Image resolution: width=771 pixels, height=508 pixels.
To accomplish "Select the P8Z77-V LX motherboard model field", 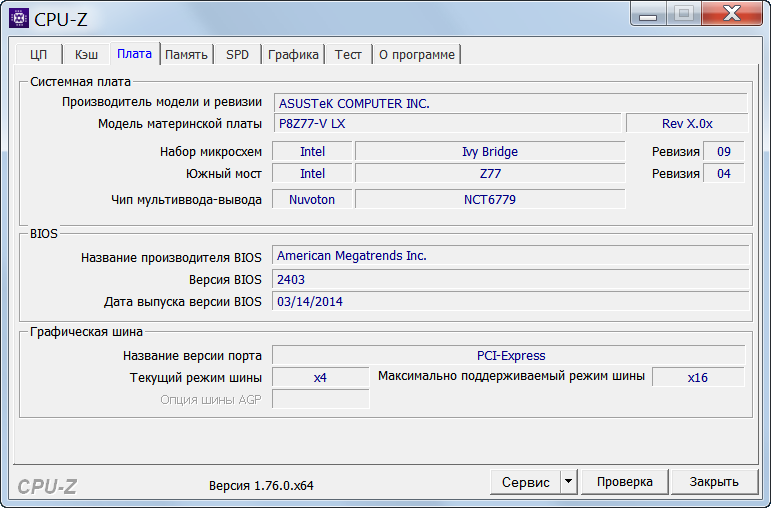I will tap(447, 123).
